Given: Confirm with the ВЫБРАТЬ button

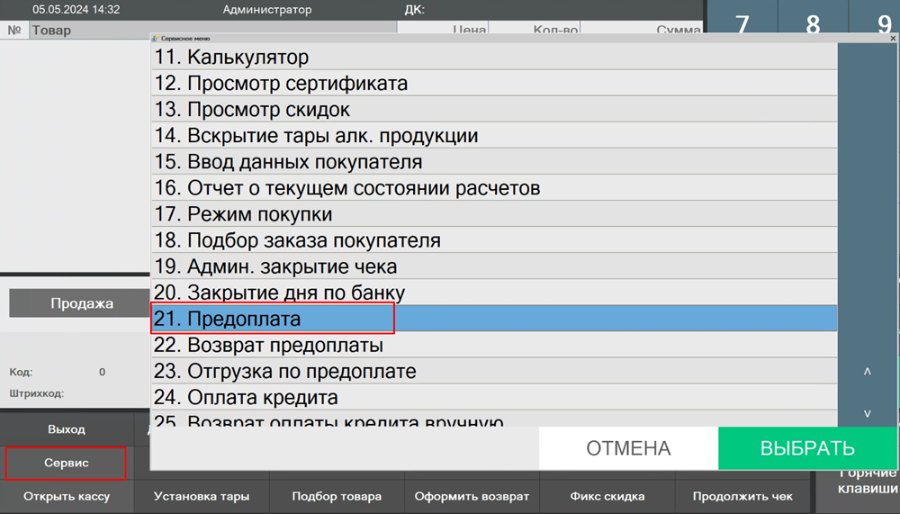Looking at the screenshot, I should 807,448.
